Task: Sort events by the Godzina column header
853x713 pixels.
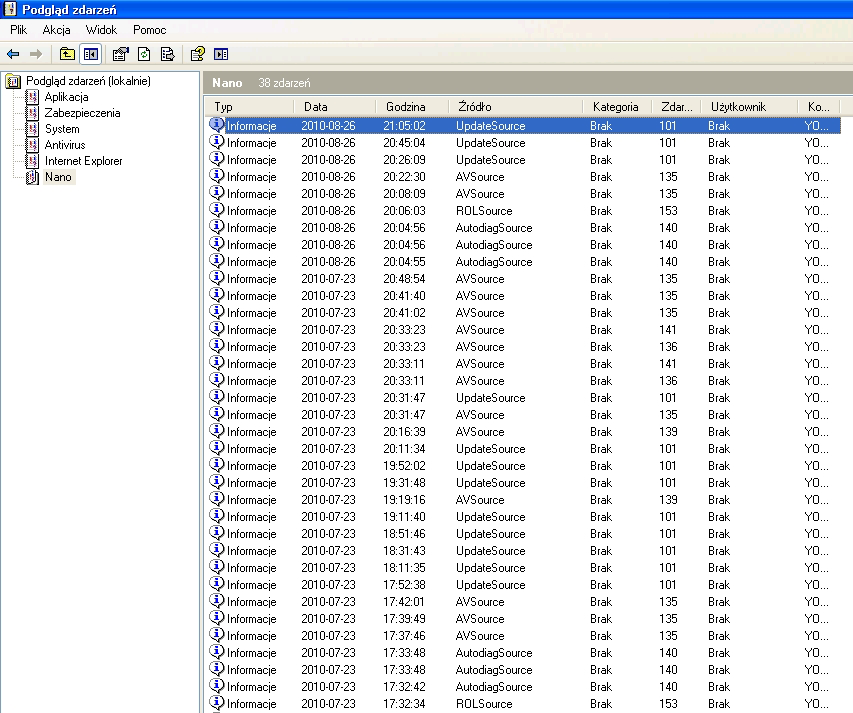Action: coord(412,107)
